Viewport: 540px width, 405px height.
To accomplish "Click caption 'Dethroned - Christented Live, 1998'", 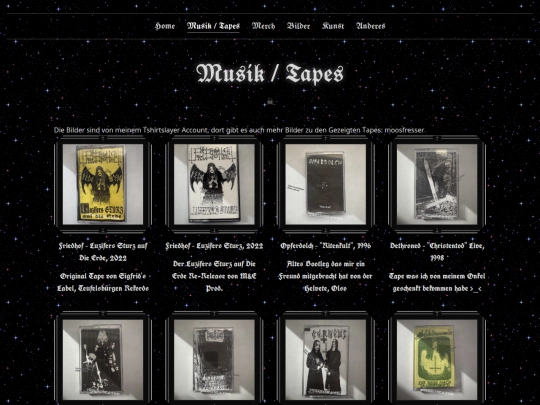I will pos(437,252).
